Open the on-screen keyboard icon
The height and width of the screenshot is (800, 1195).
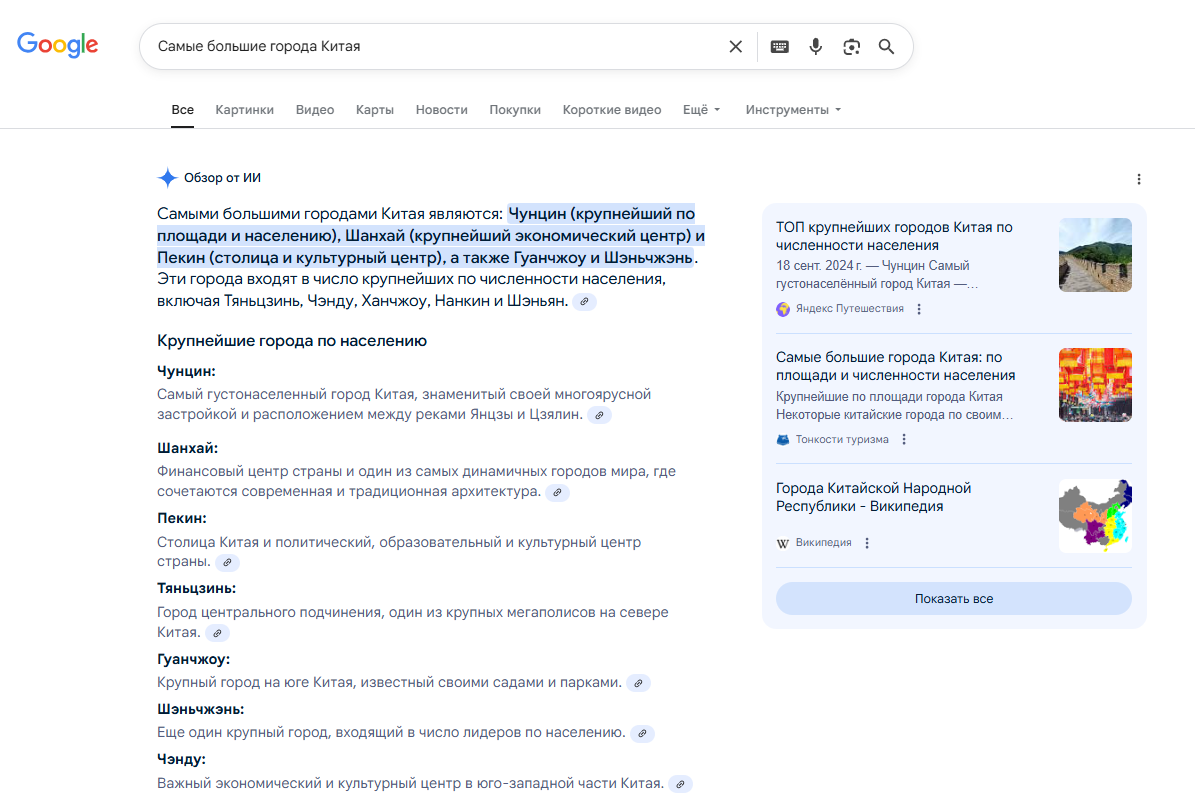779,46
